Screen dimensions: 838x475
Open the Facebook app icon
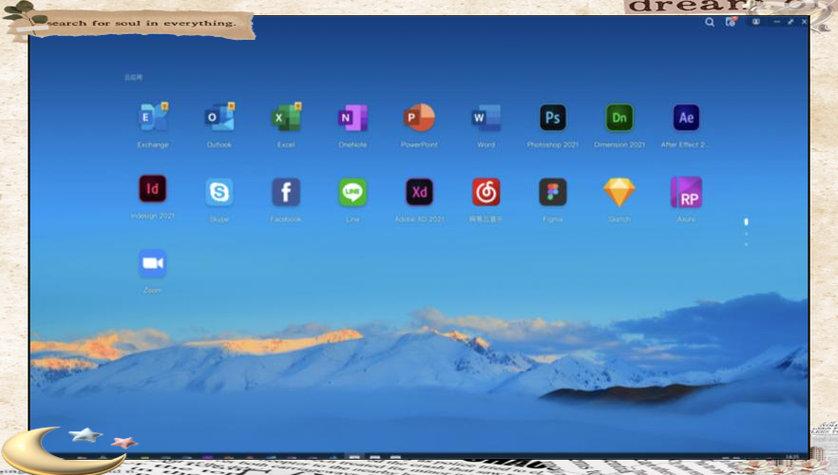(x=286, y=192)
